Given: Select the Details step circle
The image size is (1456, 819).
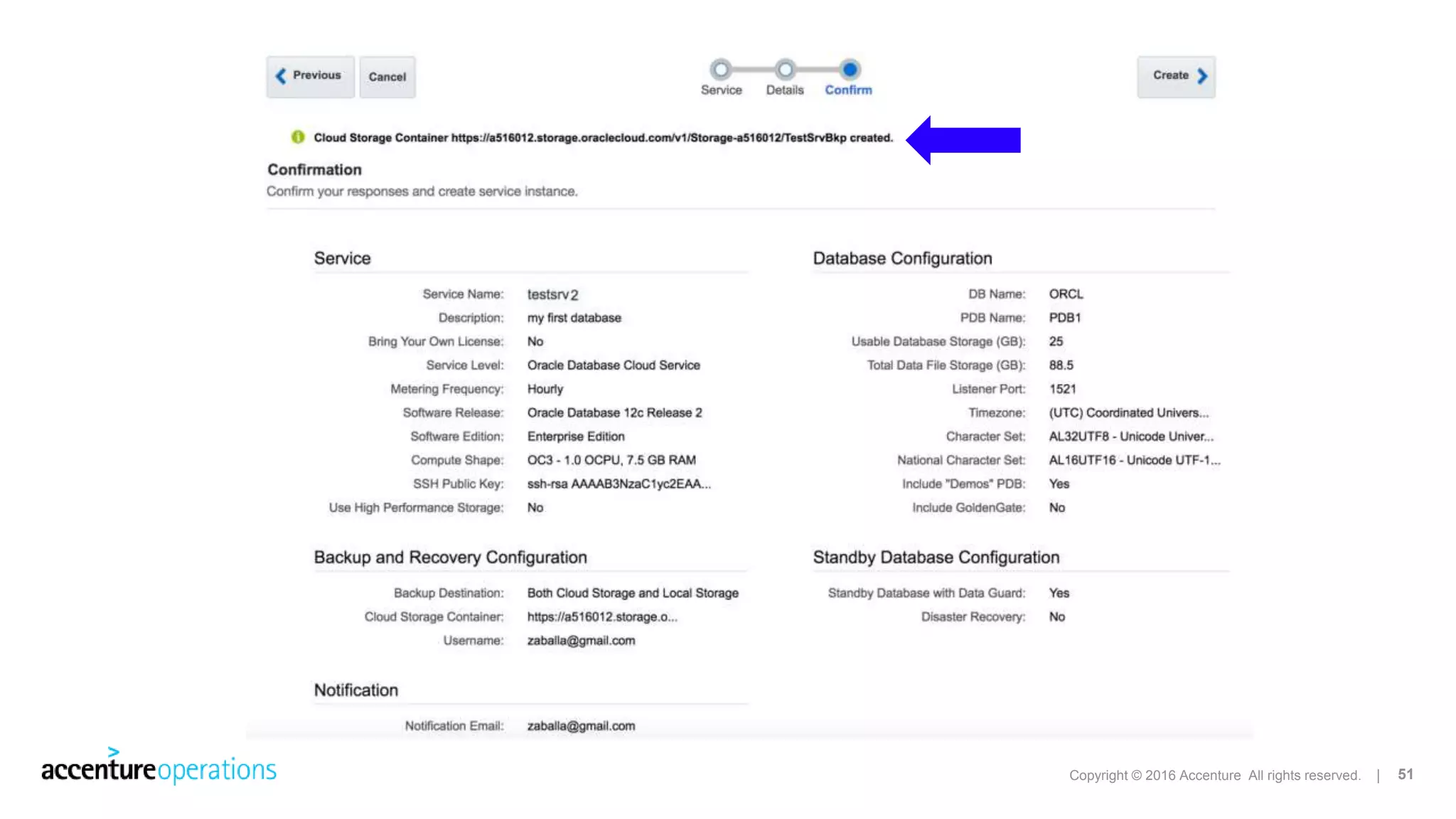Looking at the screenshot, I should [785, 70].
